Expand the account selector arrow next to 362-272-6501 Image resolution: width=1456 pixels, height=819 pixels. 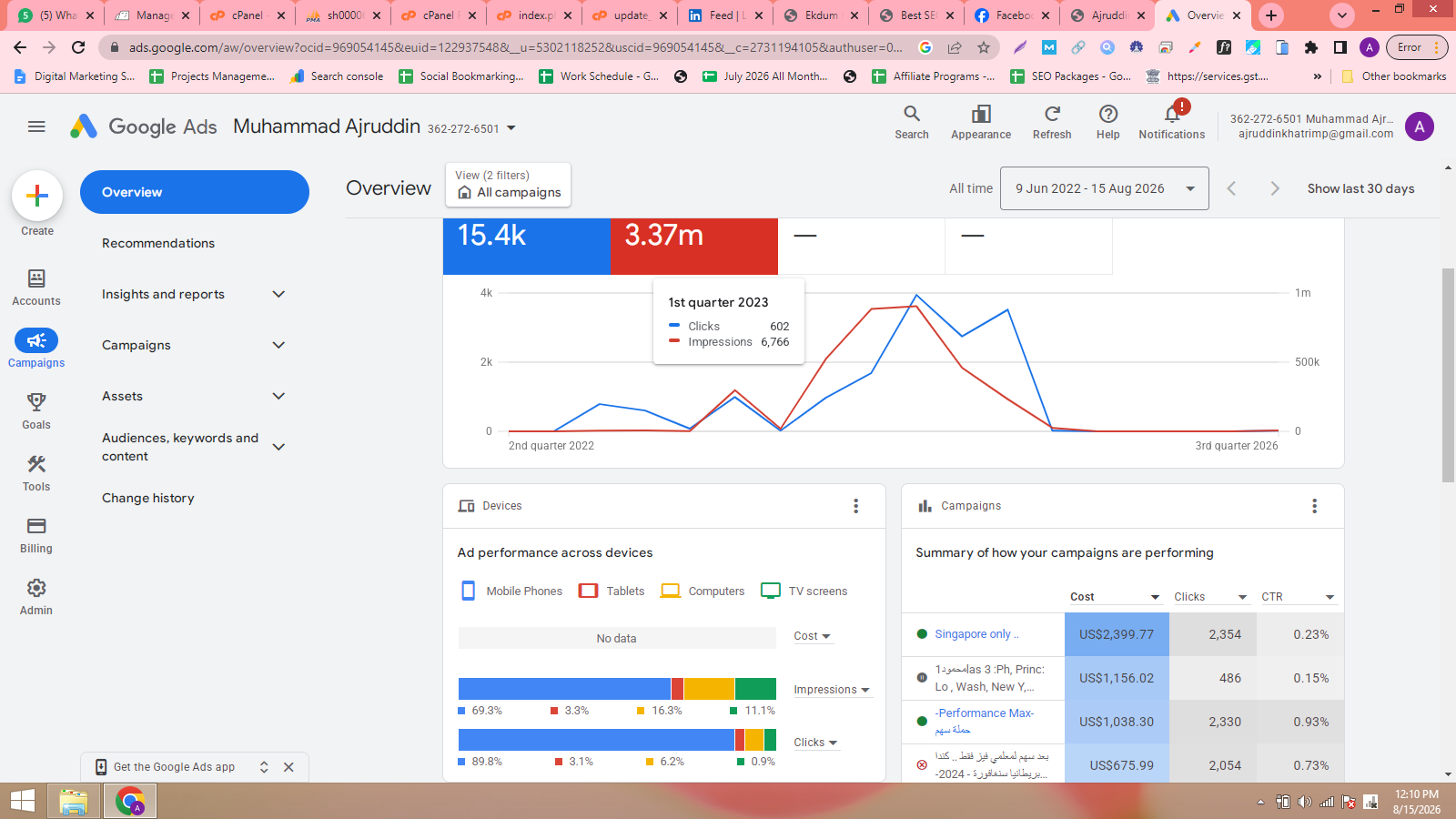coord(511,128)
